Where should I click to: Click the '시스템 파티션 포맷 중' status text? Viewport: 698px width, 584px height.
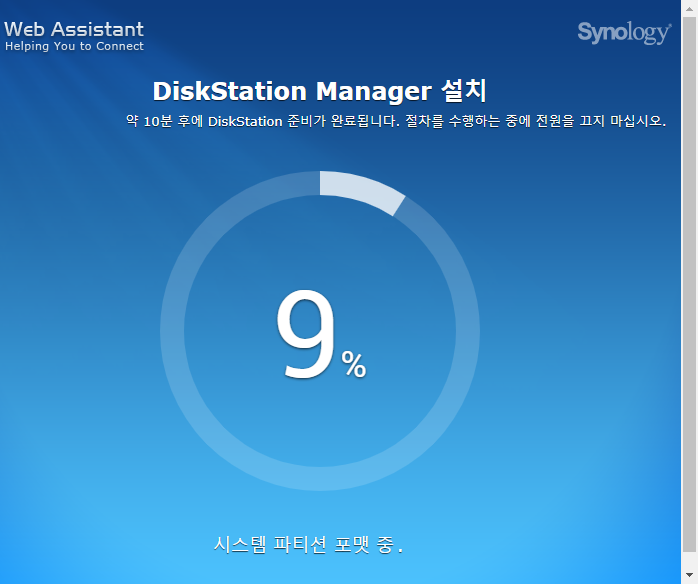[308, 544]
